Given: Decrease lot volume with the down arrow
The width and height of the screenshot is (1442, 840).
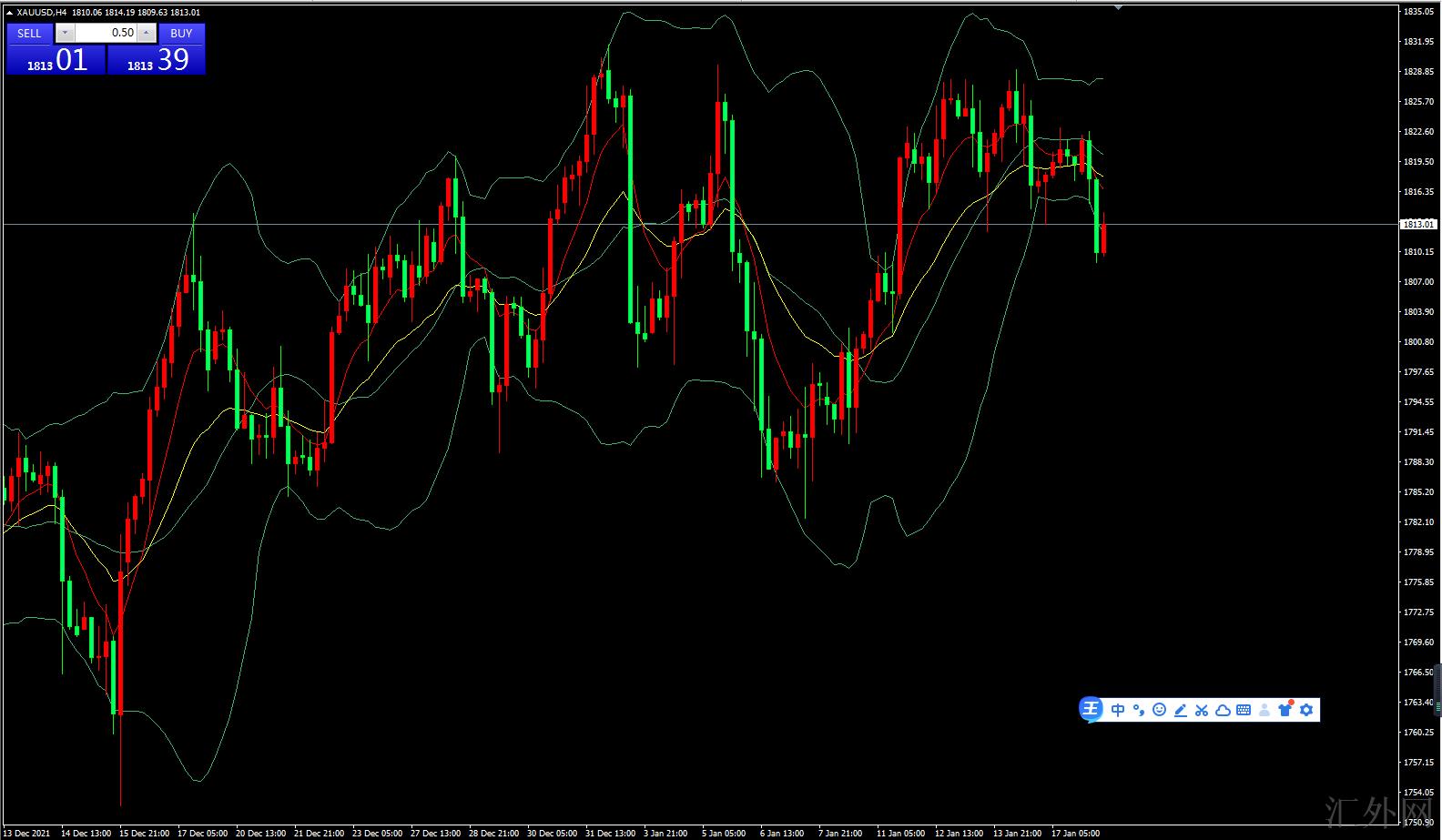Looking at the screenshot, I should pos(65,34).
